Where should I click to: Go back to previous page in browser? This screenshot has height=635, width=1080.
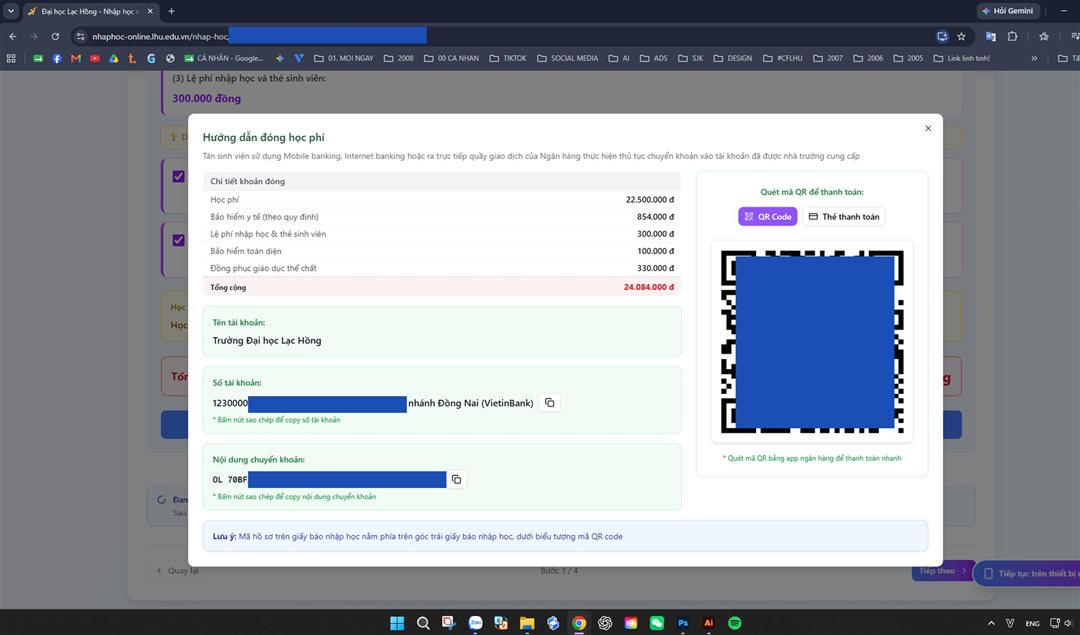coord(12,37)
